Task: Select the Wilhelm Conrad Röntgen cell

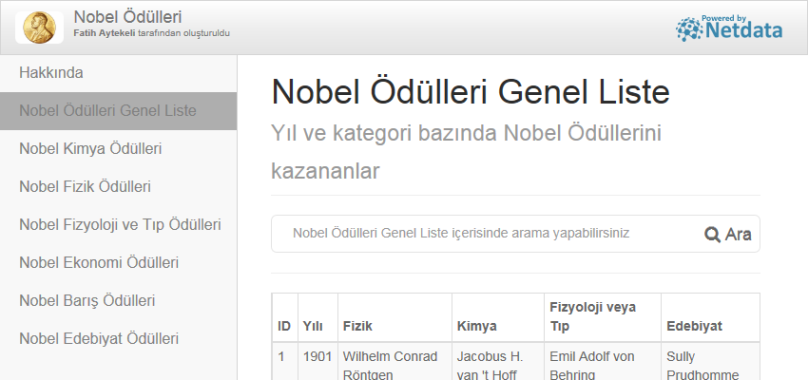Action: 395,361
